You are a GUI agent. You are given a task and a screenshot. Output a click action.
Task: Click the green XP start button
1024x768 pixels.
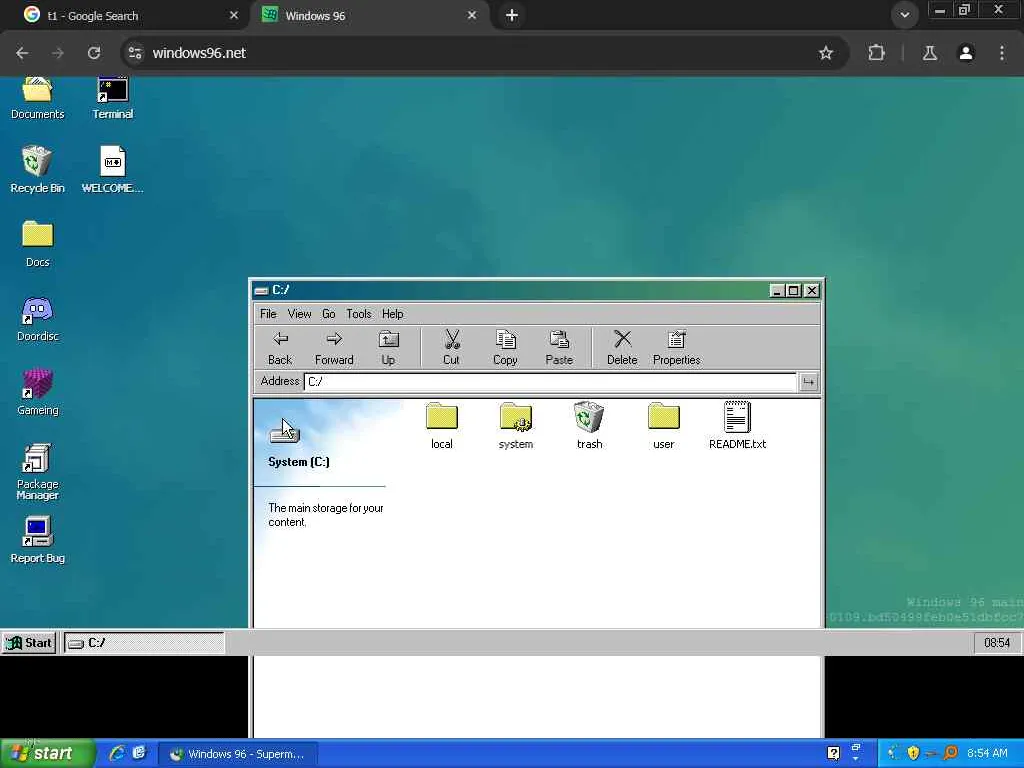tap(47, 754)
